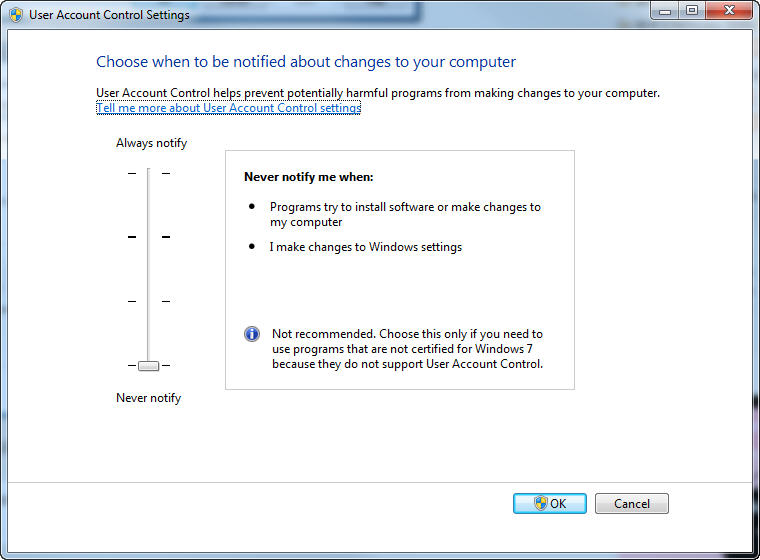Click 'I make changes to Windows settings' text
Image resolution: width=760 pixels, height=560 pixels.
pyautogui.click(x=365, y=247)
